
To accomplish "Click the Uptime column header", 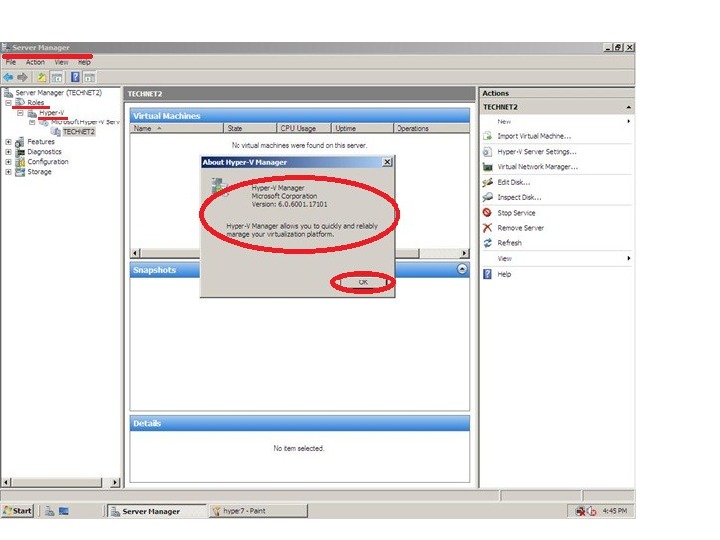I will click(362, 129).
